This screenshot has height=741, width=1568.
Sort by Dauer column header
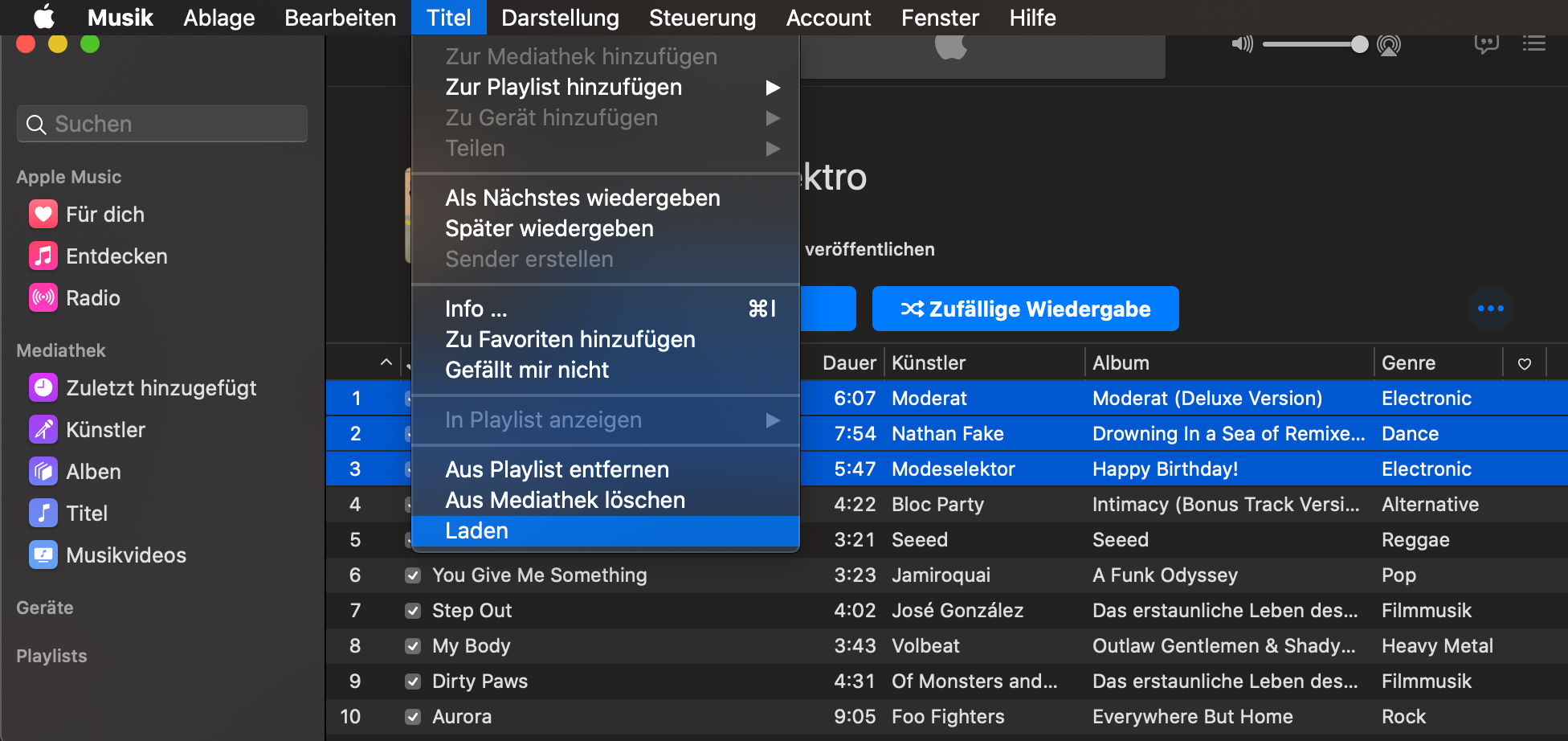coord(849,363)
